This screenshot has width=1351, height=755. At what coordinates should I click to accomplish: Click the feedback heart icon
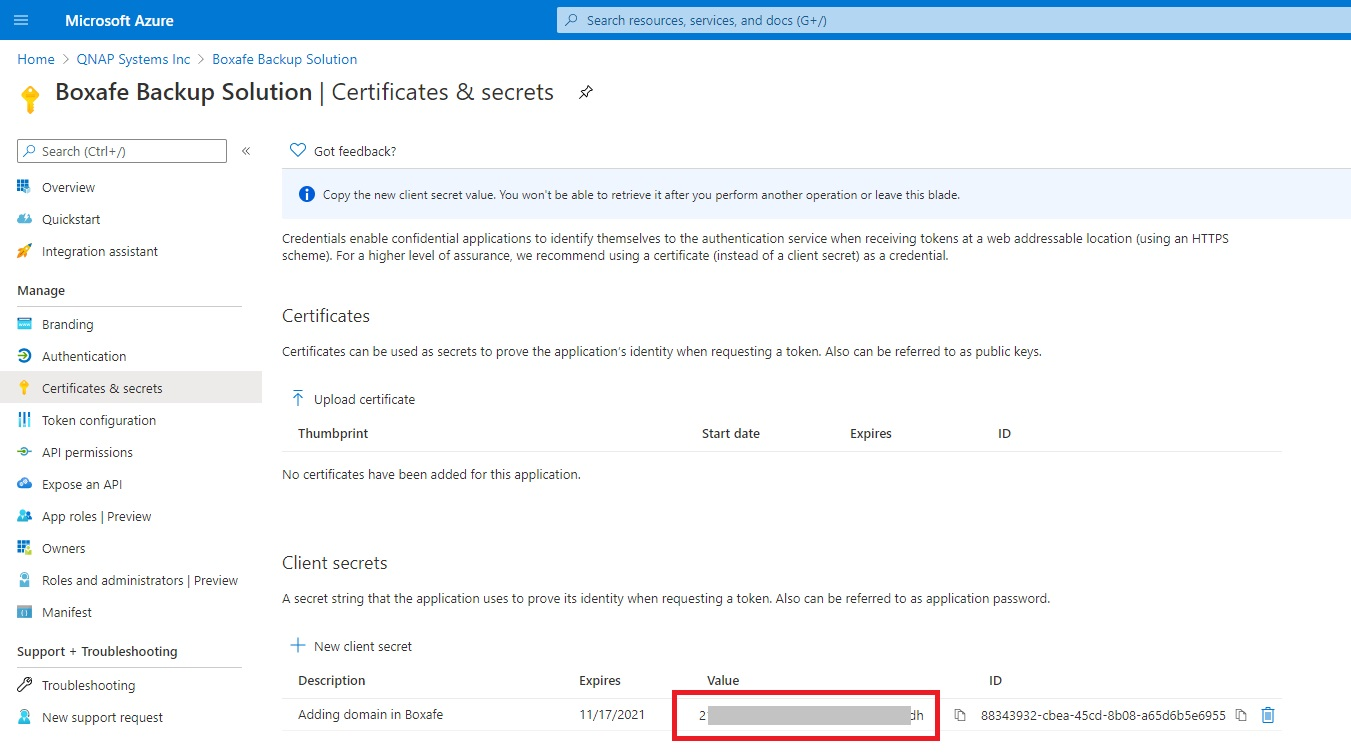[x=297, y=151]
